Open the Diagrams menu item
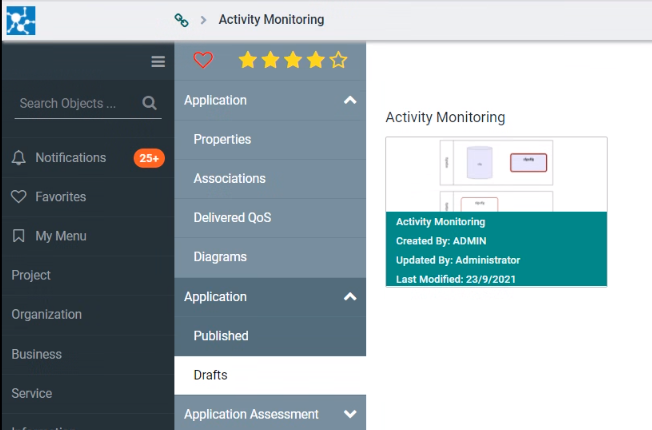The width and height of the screenshot is (652, 430). (220, 257)
